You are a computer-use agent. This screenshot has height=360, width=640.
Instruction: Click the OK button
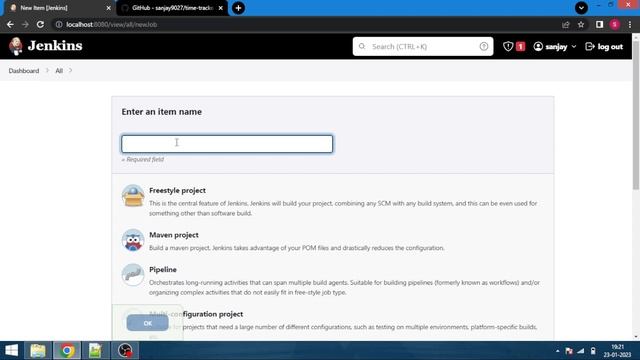pos(147,323)
